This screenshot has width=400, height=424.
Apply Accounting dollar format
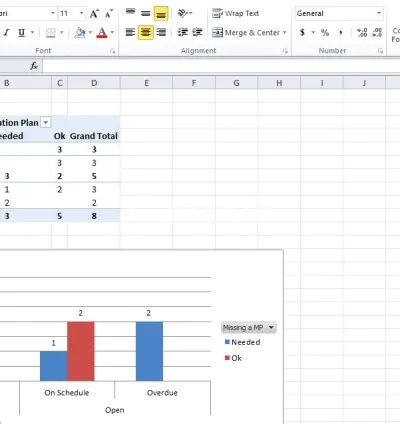coord(302,33)
